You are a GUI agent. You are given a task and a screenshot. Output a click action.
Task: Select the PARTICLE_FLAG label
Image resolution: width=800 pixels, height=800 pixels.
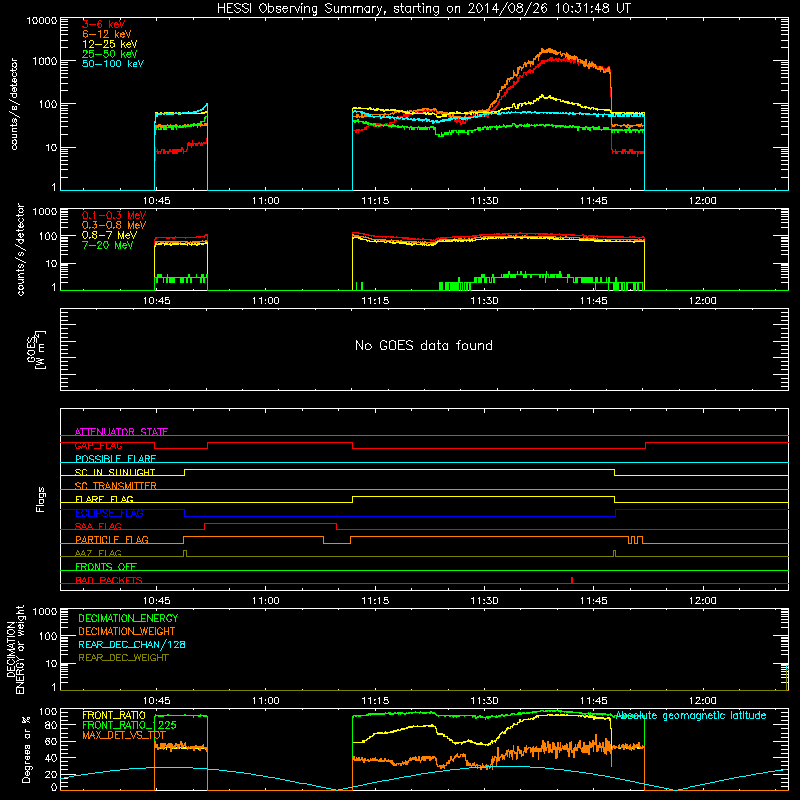(112, 539)
